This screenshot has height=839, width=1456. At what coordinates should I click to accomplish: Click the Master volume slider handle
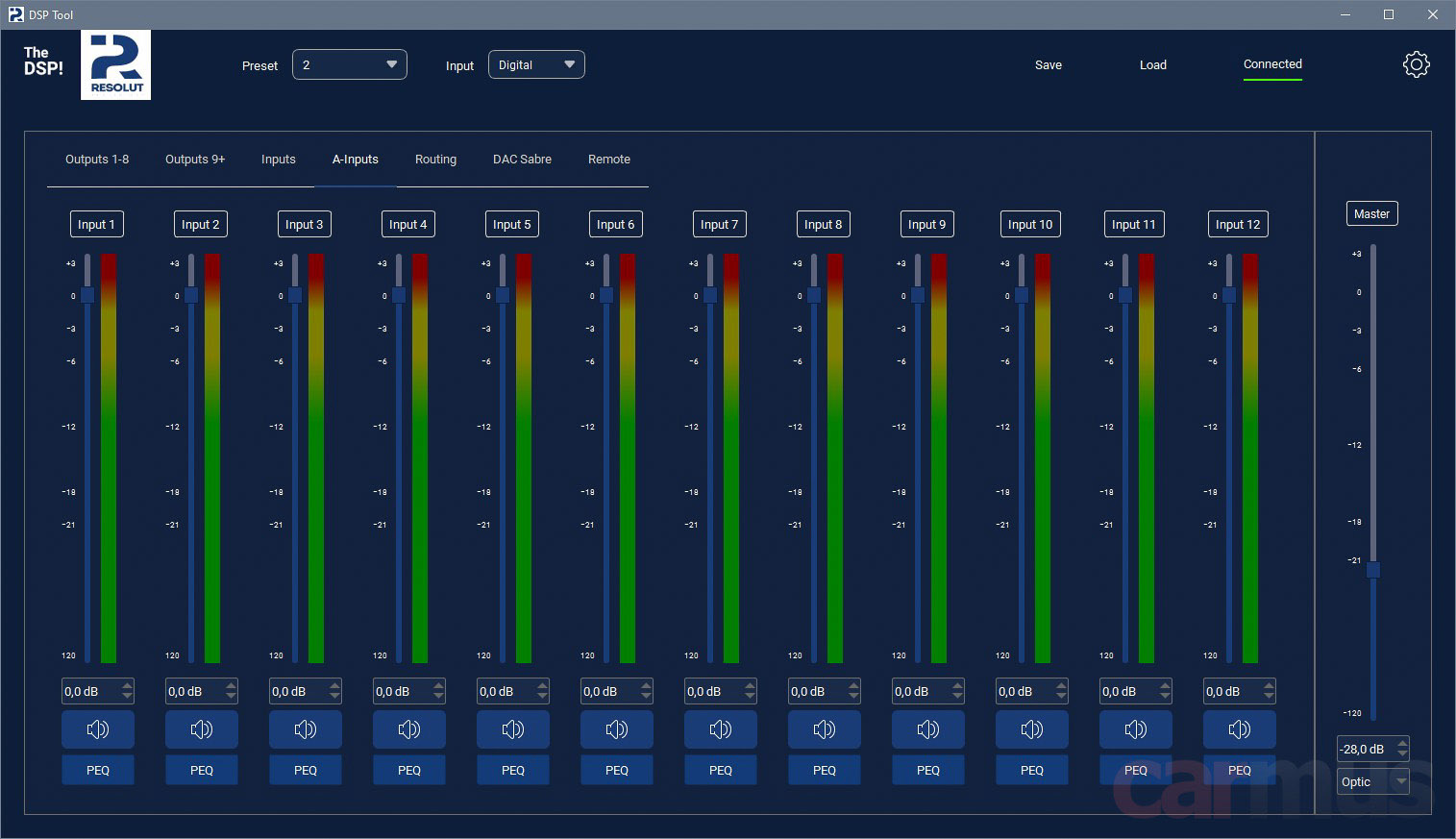point(1373,570)
